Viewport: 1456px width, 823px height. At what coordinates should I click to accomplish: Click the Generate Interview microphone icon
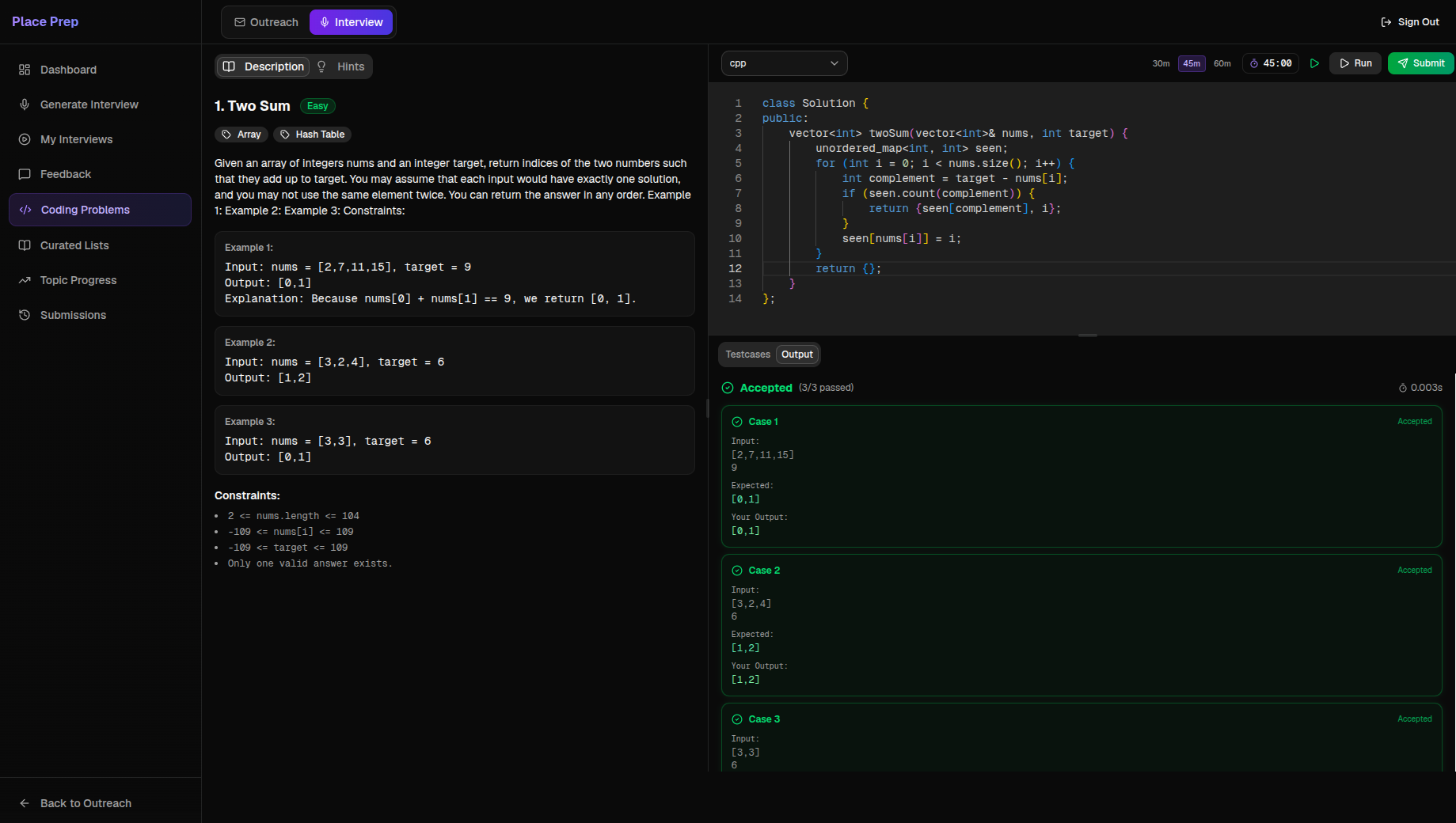pos(25,104)
